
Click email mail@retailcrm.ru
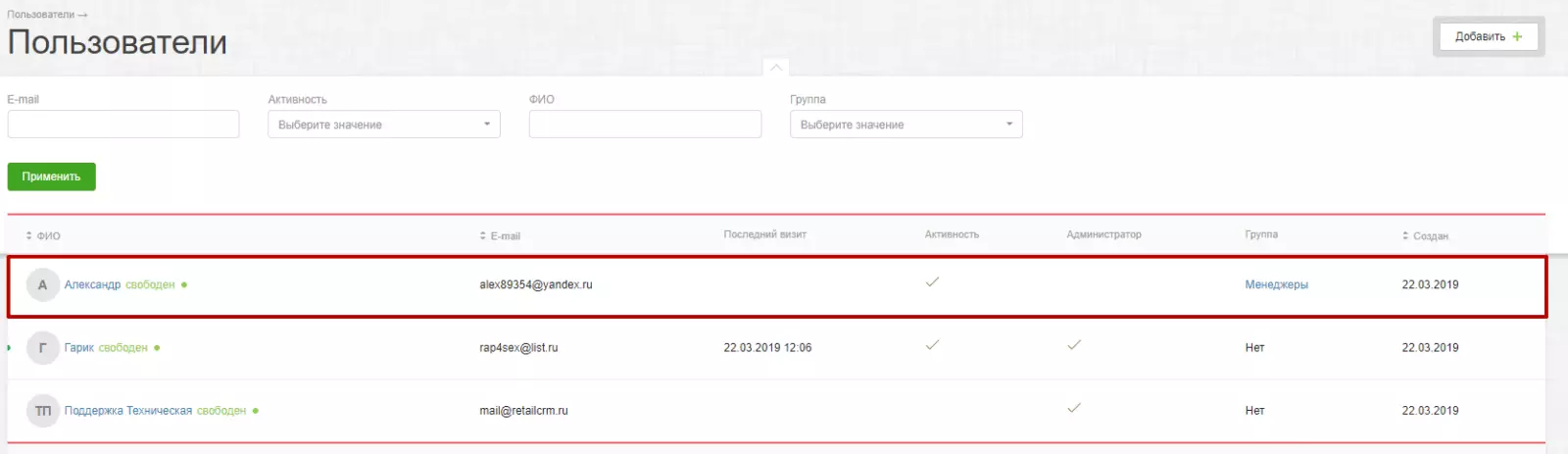point(523,410)
